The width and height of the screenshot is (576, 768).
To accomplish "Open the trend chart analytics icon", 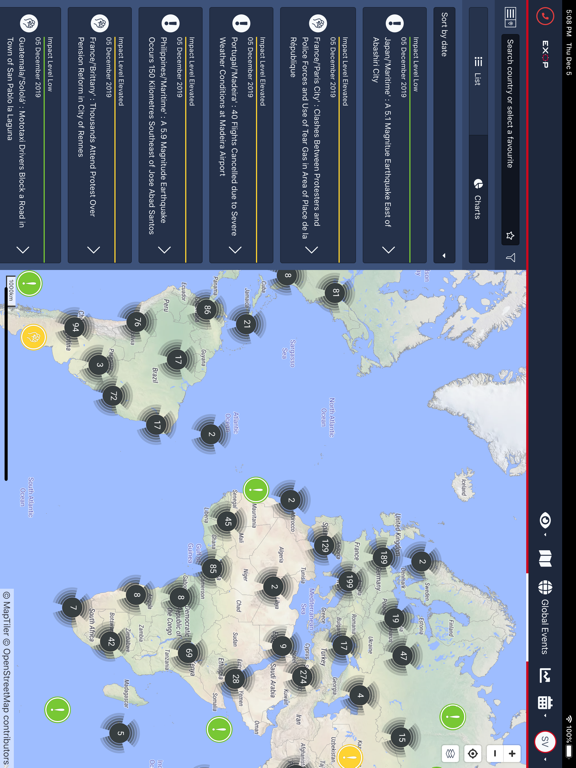I will [x=545, y=675].
